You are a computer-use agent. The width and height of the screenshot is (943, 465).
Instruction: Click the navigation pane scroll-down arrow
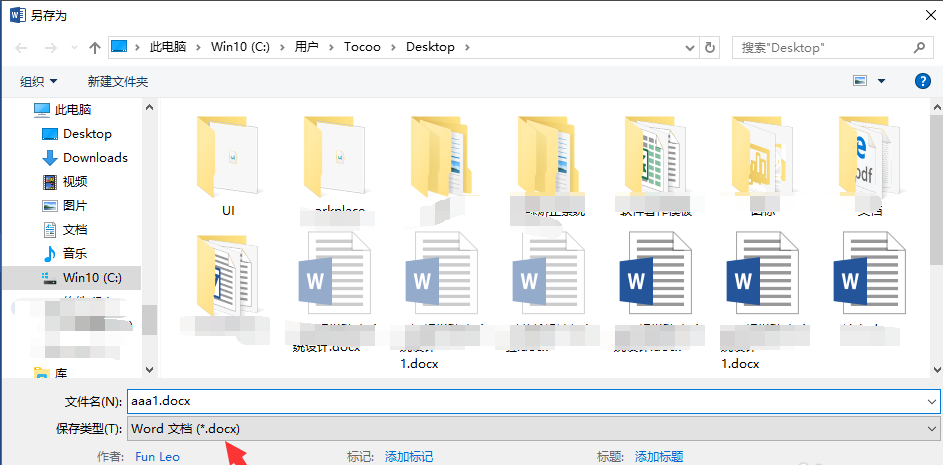(x=149, y=371)
